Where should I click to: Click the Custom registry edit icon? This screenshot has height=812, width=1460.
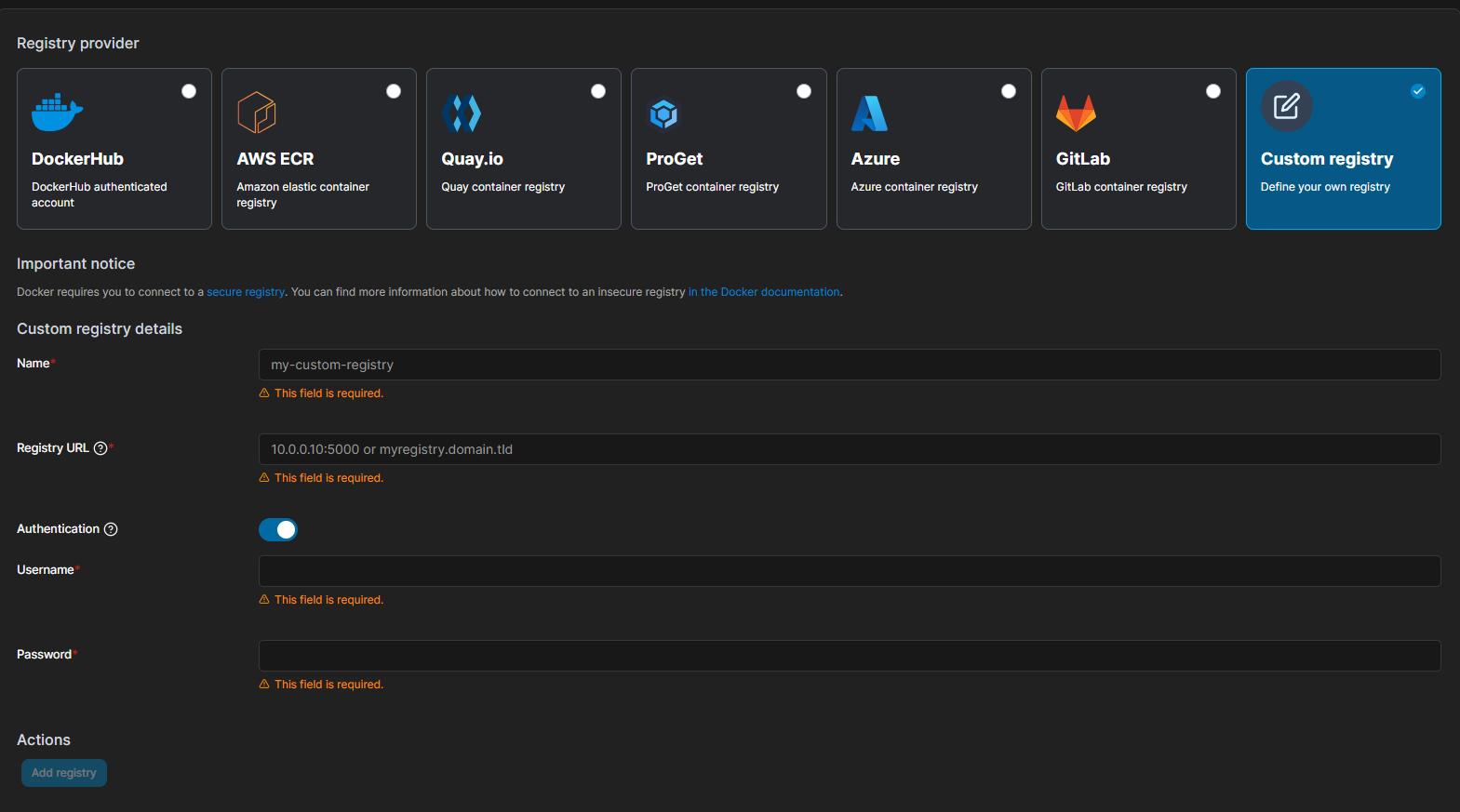pos(1286,107)
